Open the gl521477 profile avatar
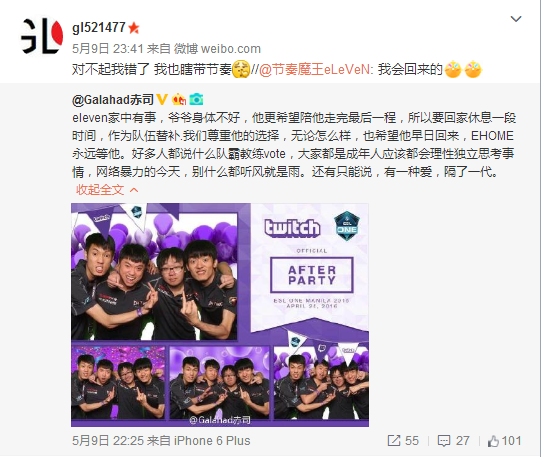541x457 pixels. pyautogui.click(x=42, y=36)
